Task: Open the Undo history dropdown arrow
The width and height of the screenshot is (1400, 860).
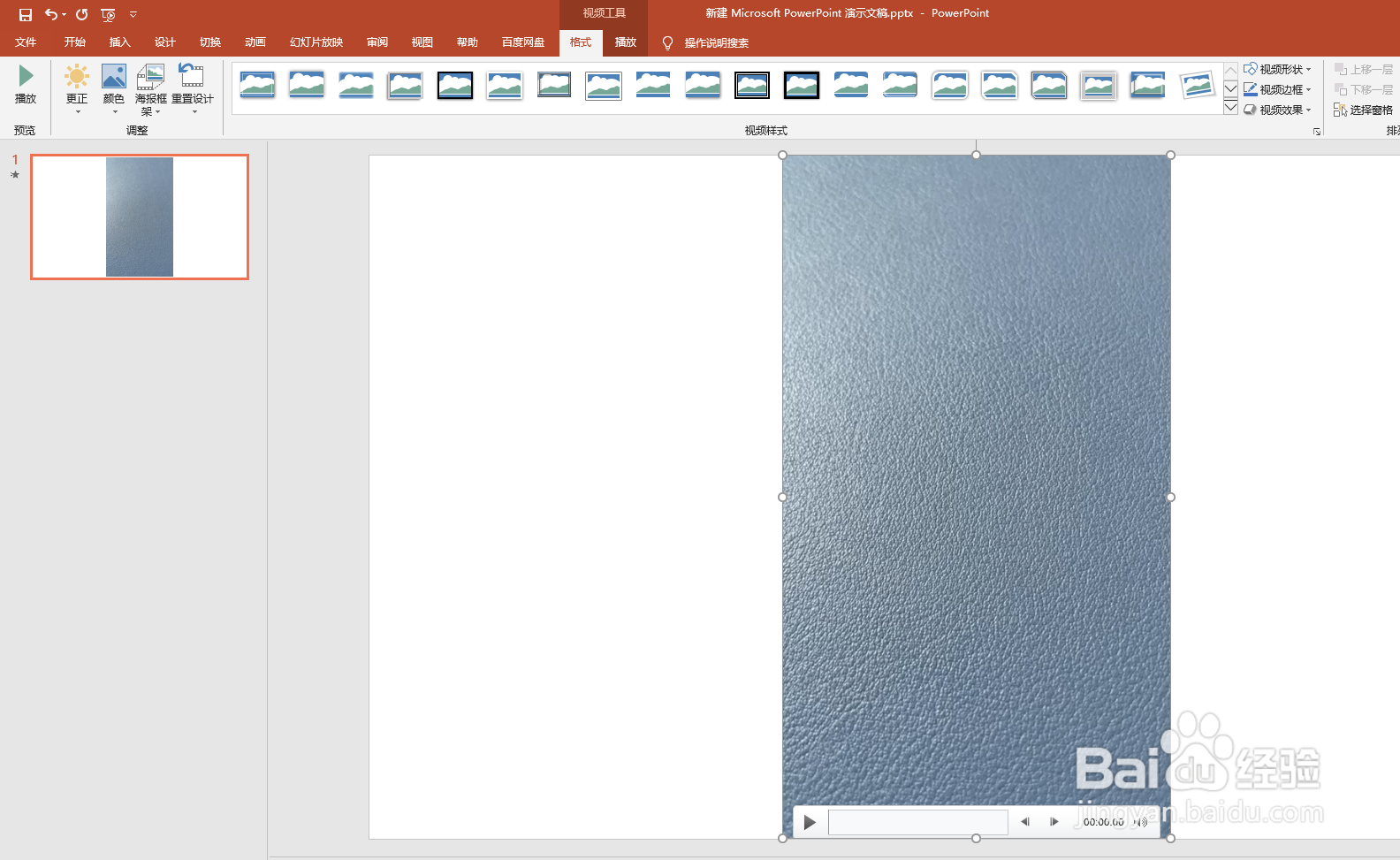Action: click(x=64, y=15)
